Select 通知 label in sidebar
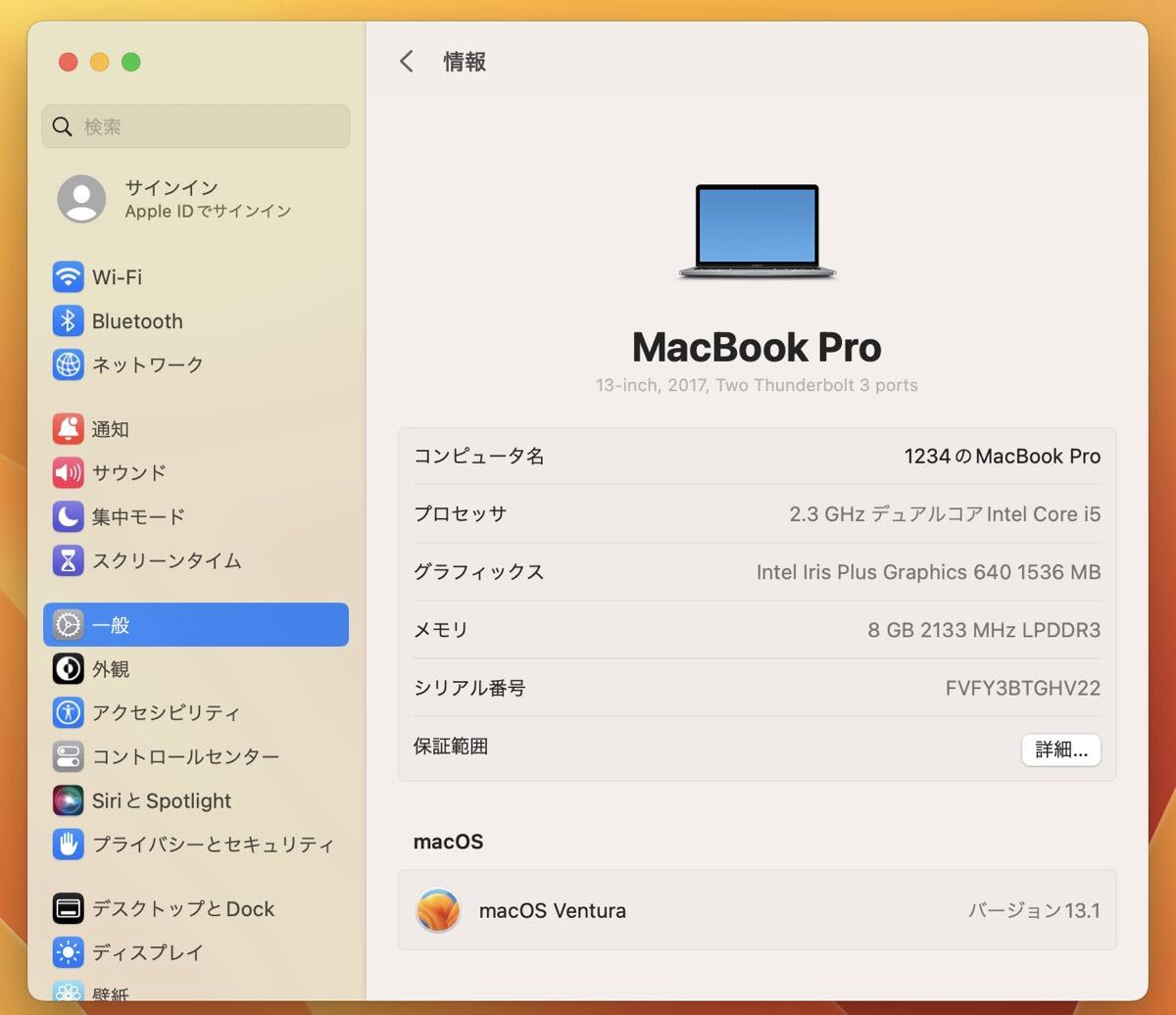1176x1015 pixels. click(111, 429)
